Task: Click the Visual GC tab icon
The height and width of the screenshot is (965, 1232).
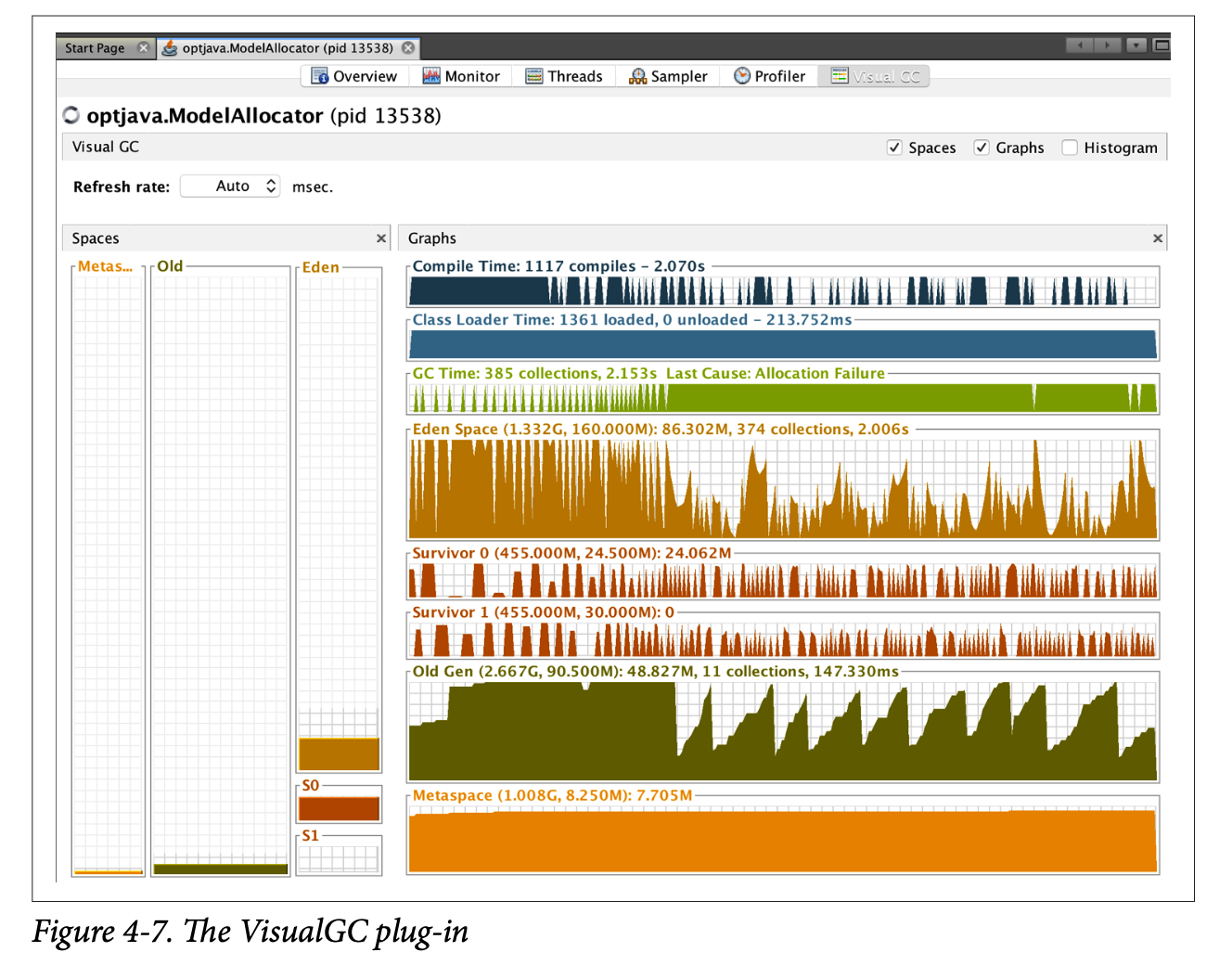Action: [840, 76]
